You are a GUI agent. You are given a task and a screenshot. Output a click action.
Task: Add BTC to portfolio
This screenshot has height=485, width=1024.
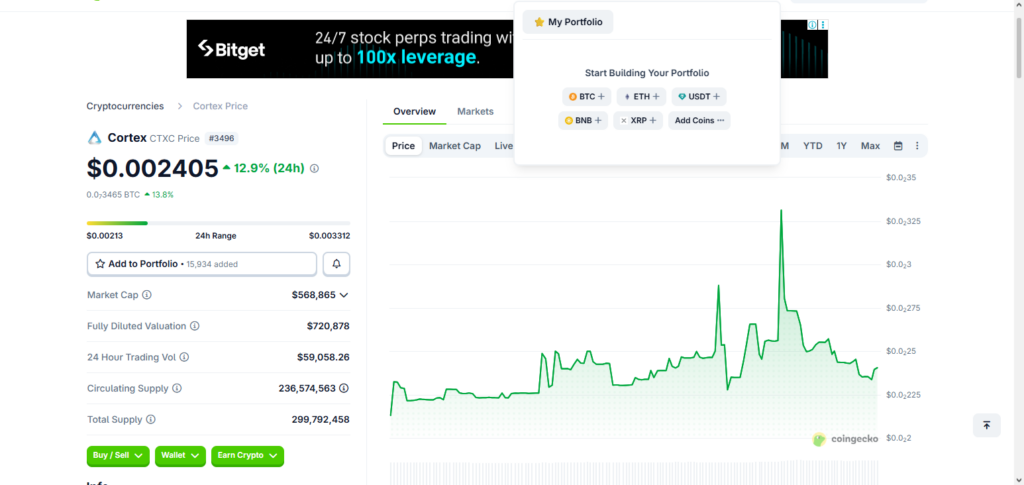[x=586, y=97]
